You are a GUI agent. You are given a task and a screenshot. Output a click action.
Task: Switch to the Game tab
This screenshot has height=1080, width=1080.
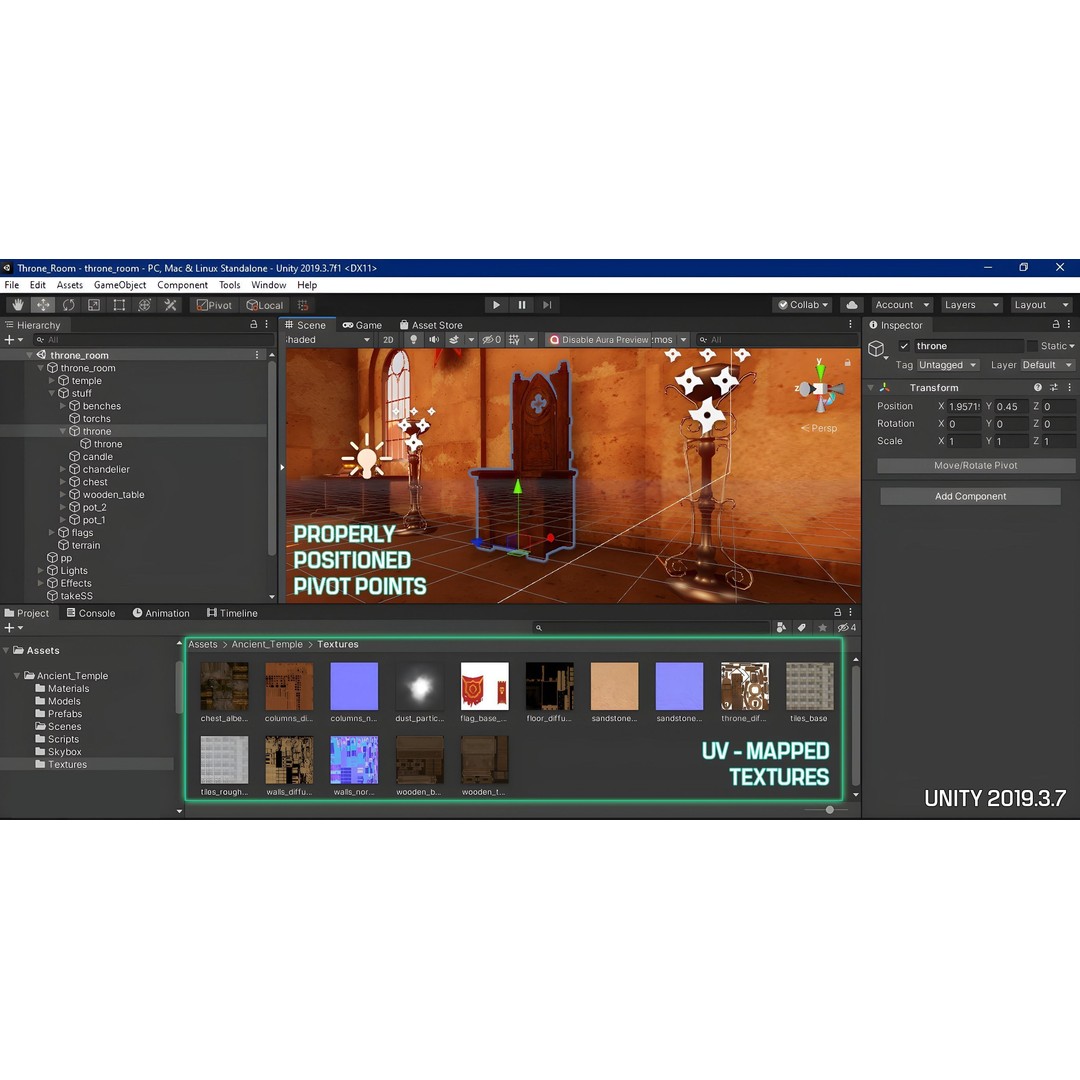point(362,325)
